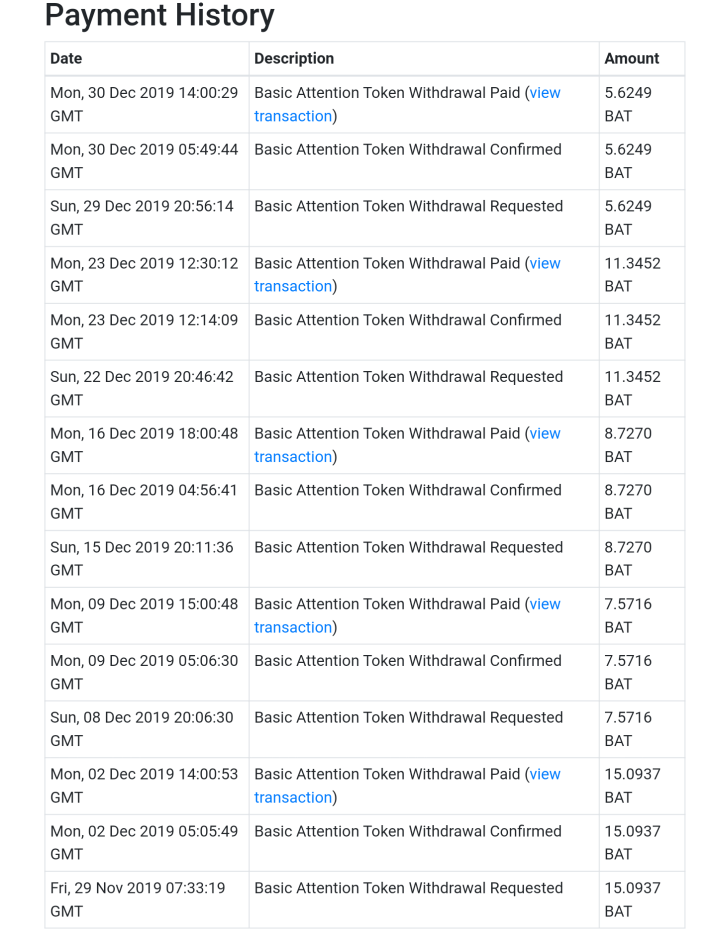710x939 pixels.
Task: Click the Date column header
Action: 66,59
